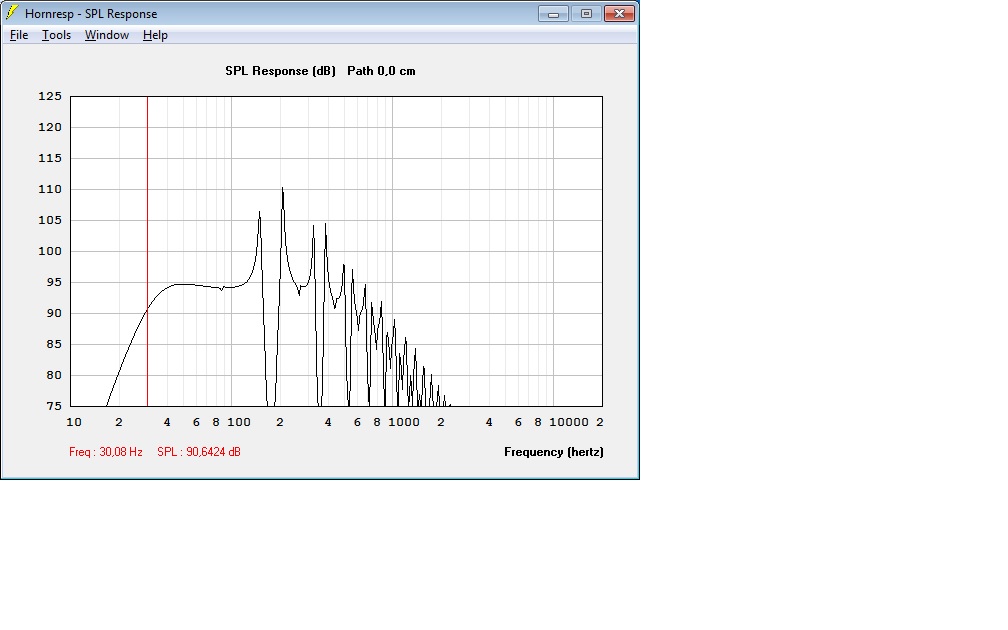Click the Hornresp lightning app icon
1008x630 pixels.
point(12,12)
